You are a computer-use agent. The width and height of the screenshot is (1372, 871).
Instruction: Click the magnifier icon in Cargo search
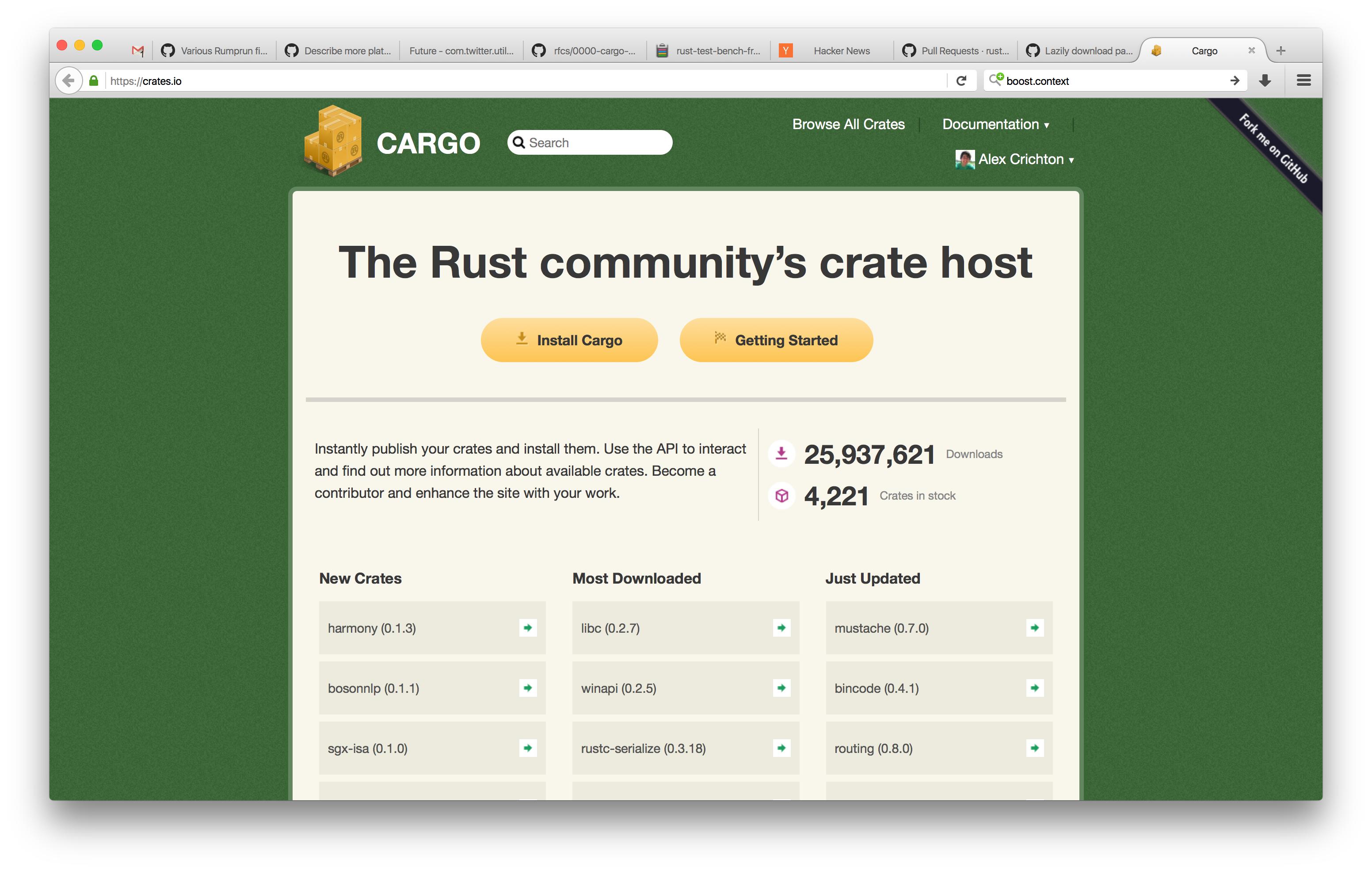pos(518,142)
